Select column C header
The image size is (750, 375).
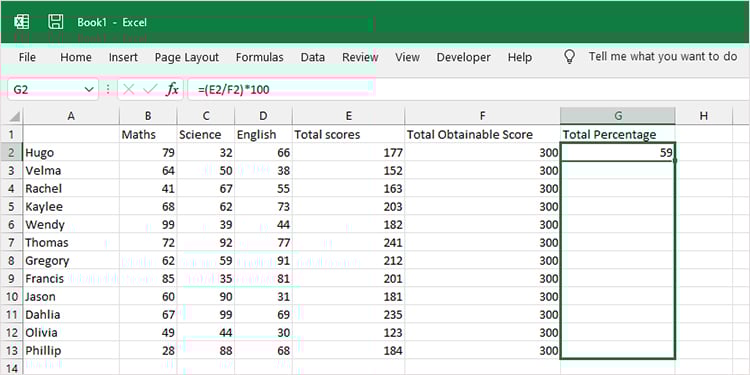[206, 116]
